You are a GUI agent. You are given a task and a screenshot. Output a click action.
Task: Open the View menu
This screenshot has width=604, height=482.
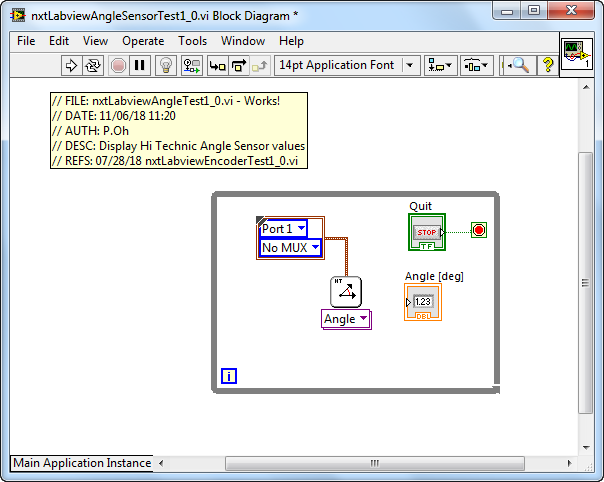tap(95, 41)
